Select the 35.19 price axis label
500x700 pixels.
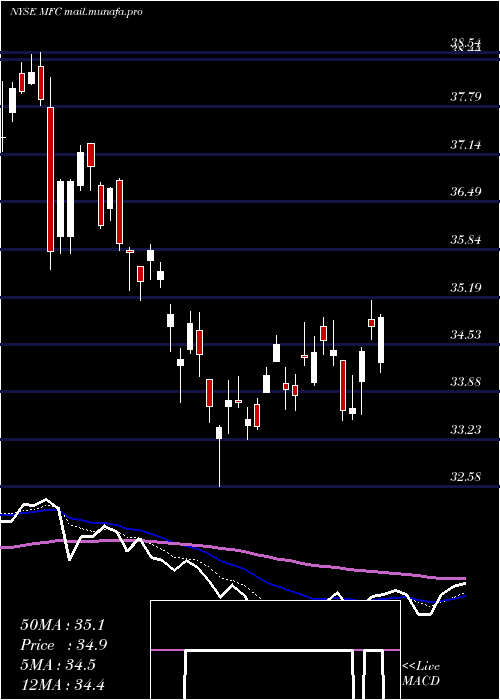point(466,288)
